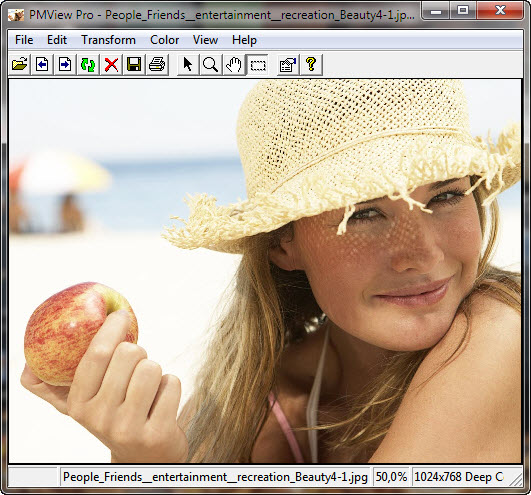531x495 pixels.
Task: Print image using the printer icon
Action: [157, 64]
